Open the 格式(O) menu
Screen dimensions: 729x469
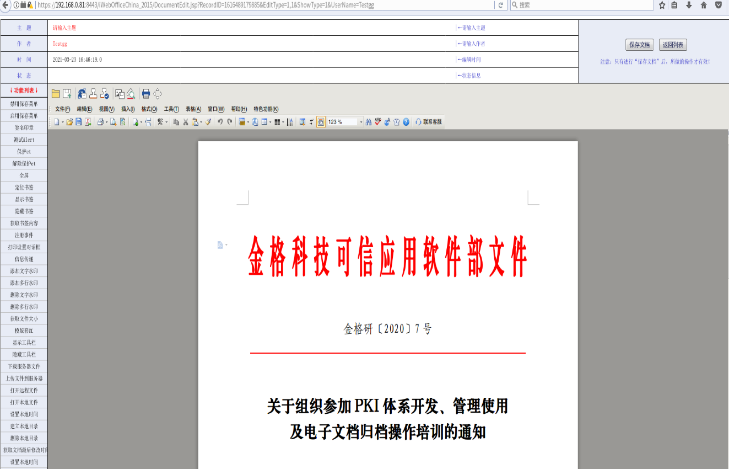pyautogui.click(x=149, y=109)
